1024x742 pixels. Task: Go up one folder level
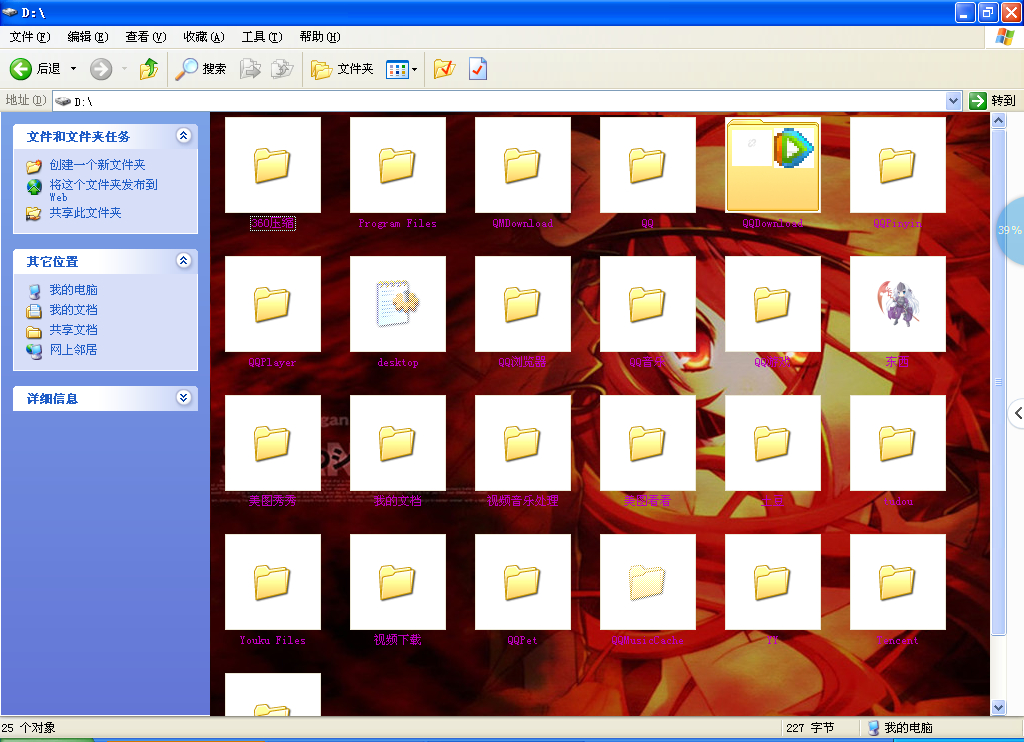tap(149, 69)
